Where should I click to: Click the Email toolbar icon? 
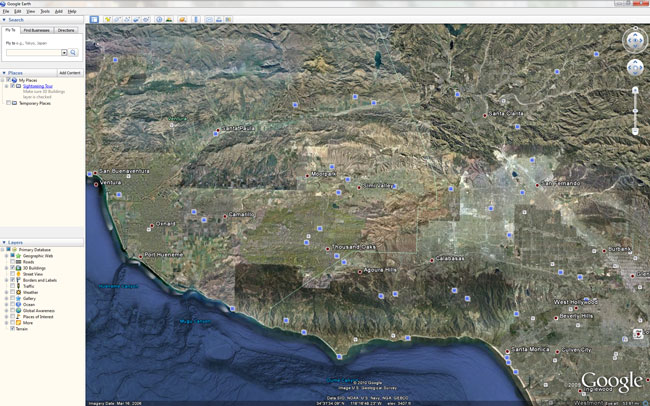[x=209, y=19]
